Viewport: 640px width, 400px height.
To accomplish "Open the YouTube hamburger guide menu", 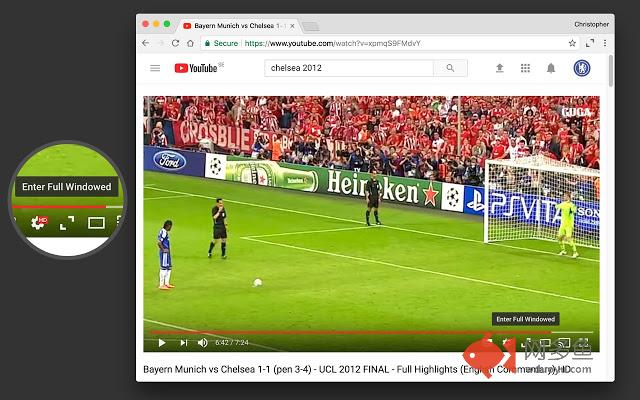I will coord(155,68).
